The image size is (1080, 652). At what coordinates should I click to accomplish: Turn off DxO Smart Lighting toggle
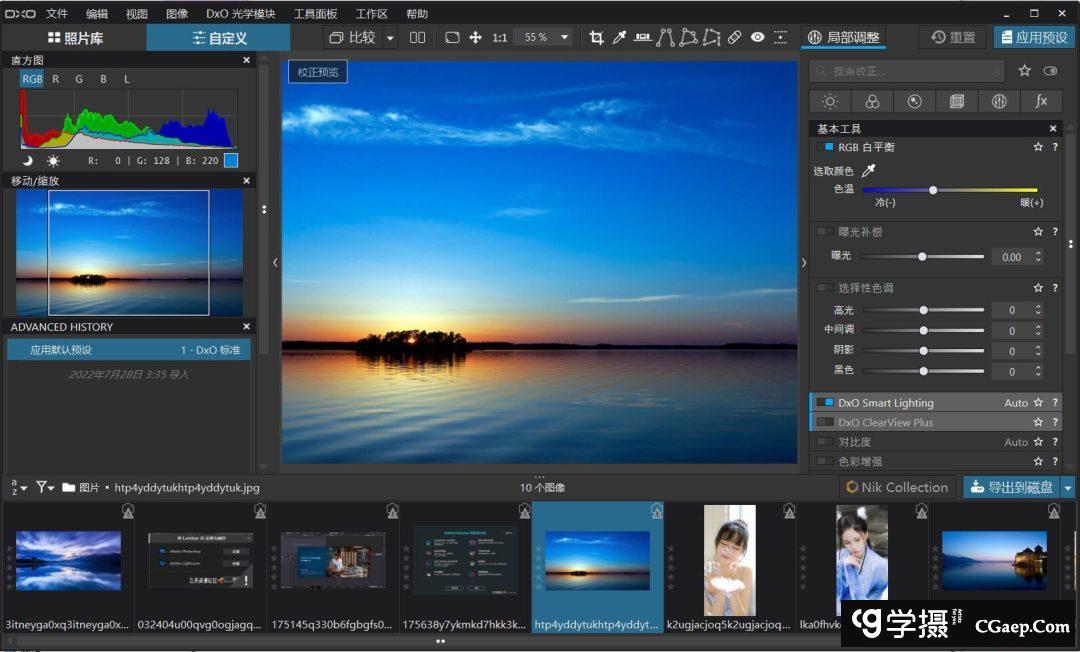[825, 403]
